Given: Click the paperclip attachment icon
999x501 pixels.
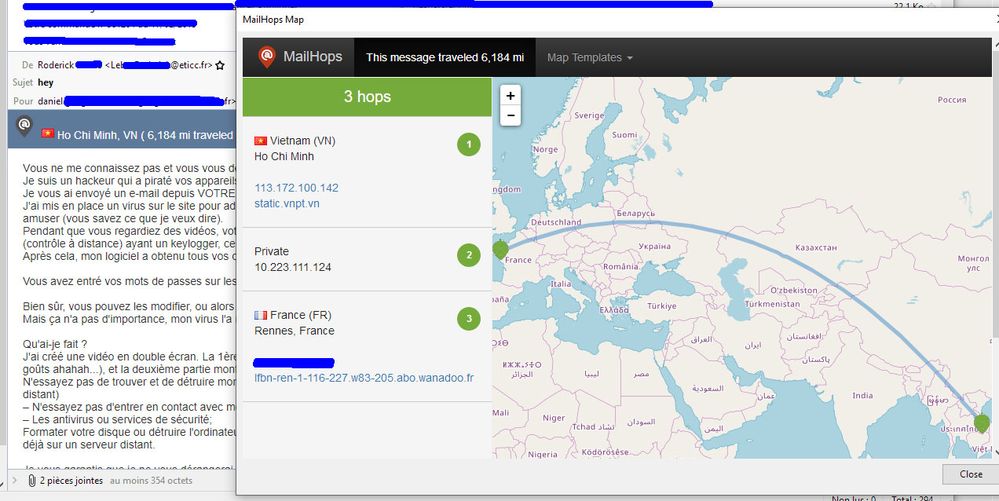Looking at the screenshot, I should pyautogui.click(x=29, y=481).
